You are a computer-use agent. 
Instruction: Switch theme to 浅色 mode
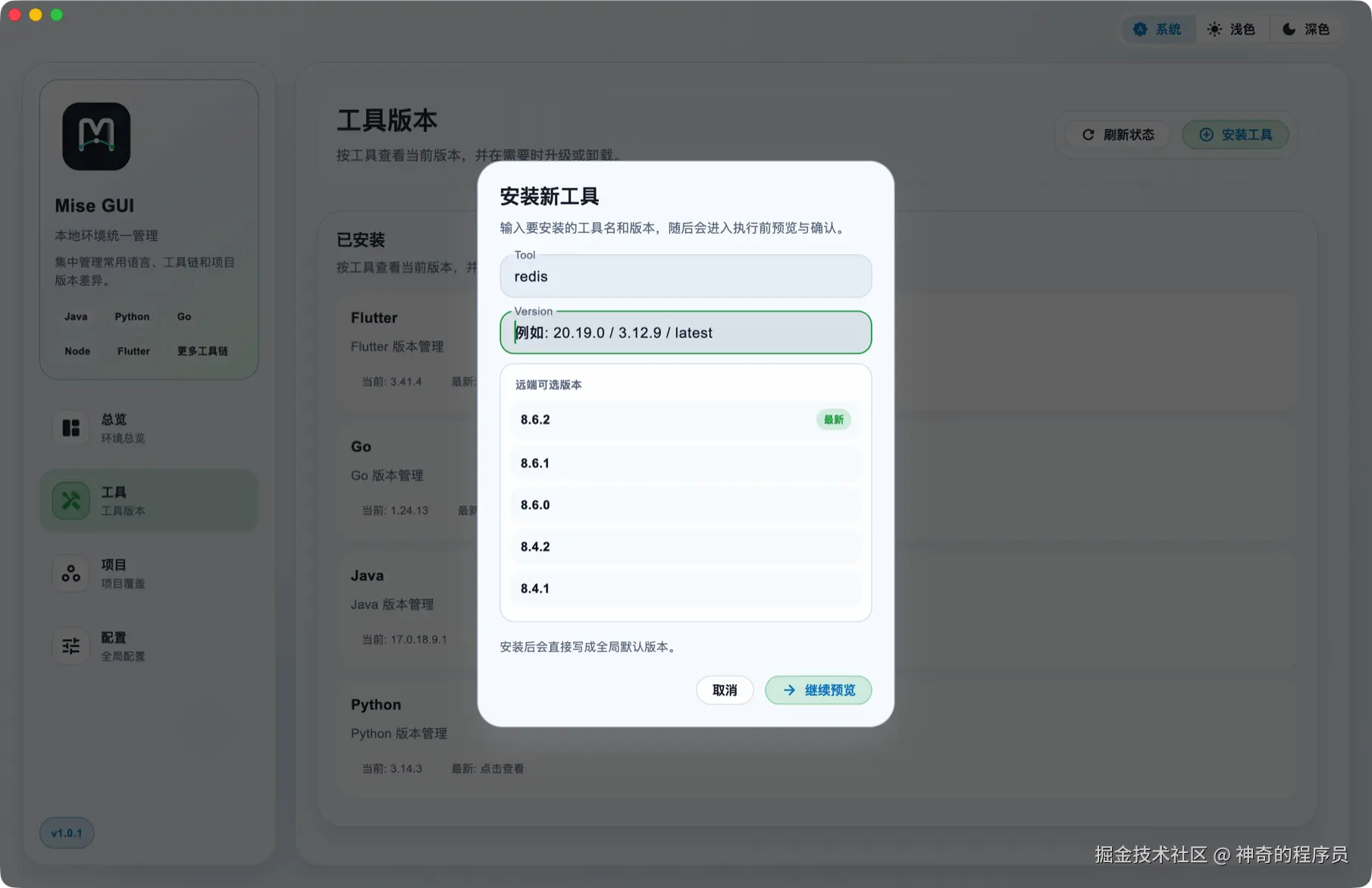1232,30
